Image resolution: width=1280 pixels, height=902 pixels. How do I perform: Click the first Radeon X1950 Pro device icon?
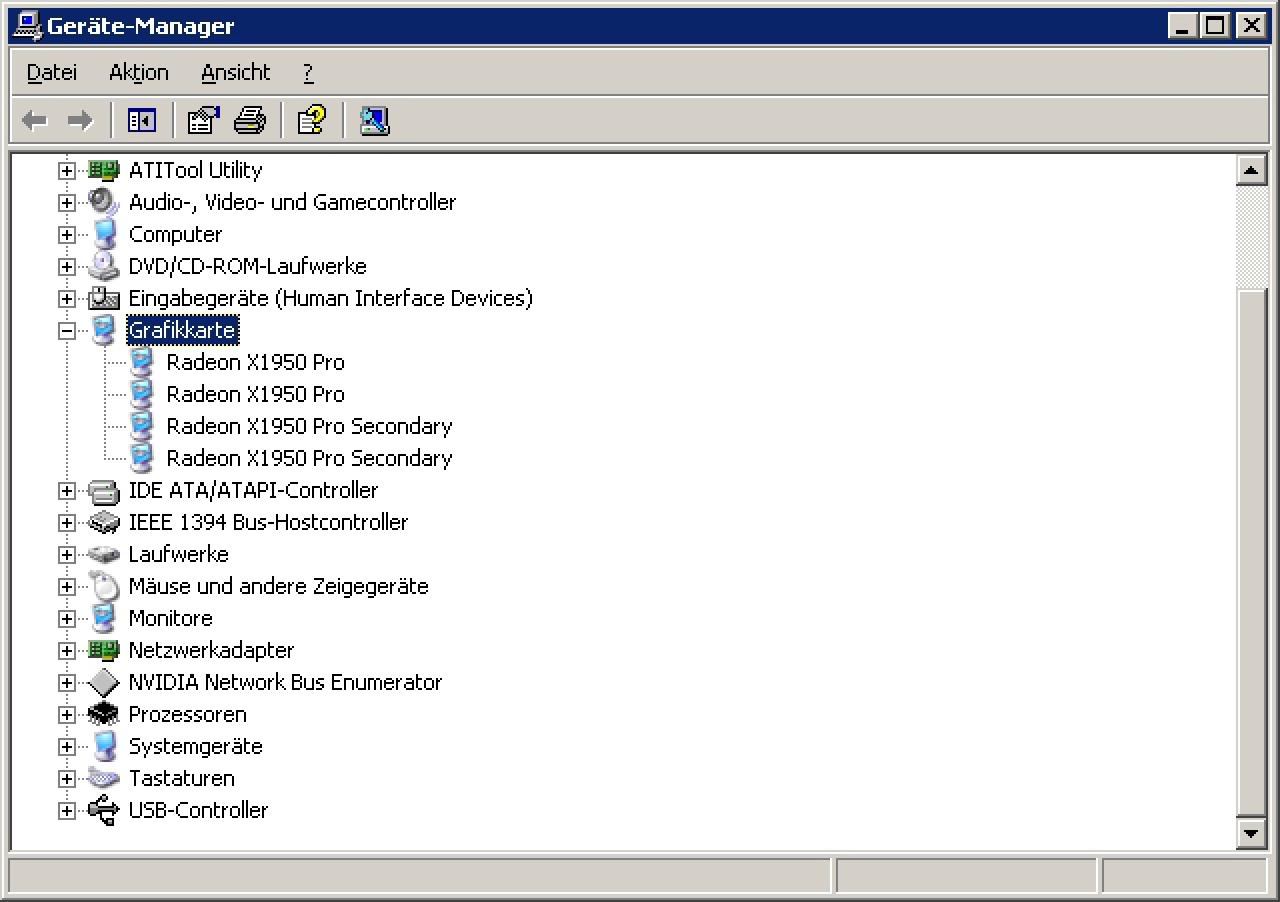click(141, 362)
